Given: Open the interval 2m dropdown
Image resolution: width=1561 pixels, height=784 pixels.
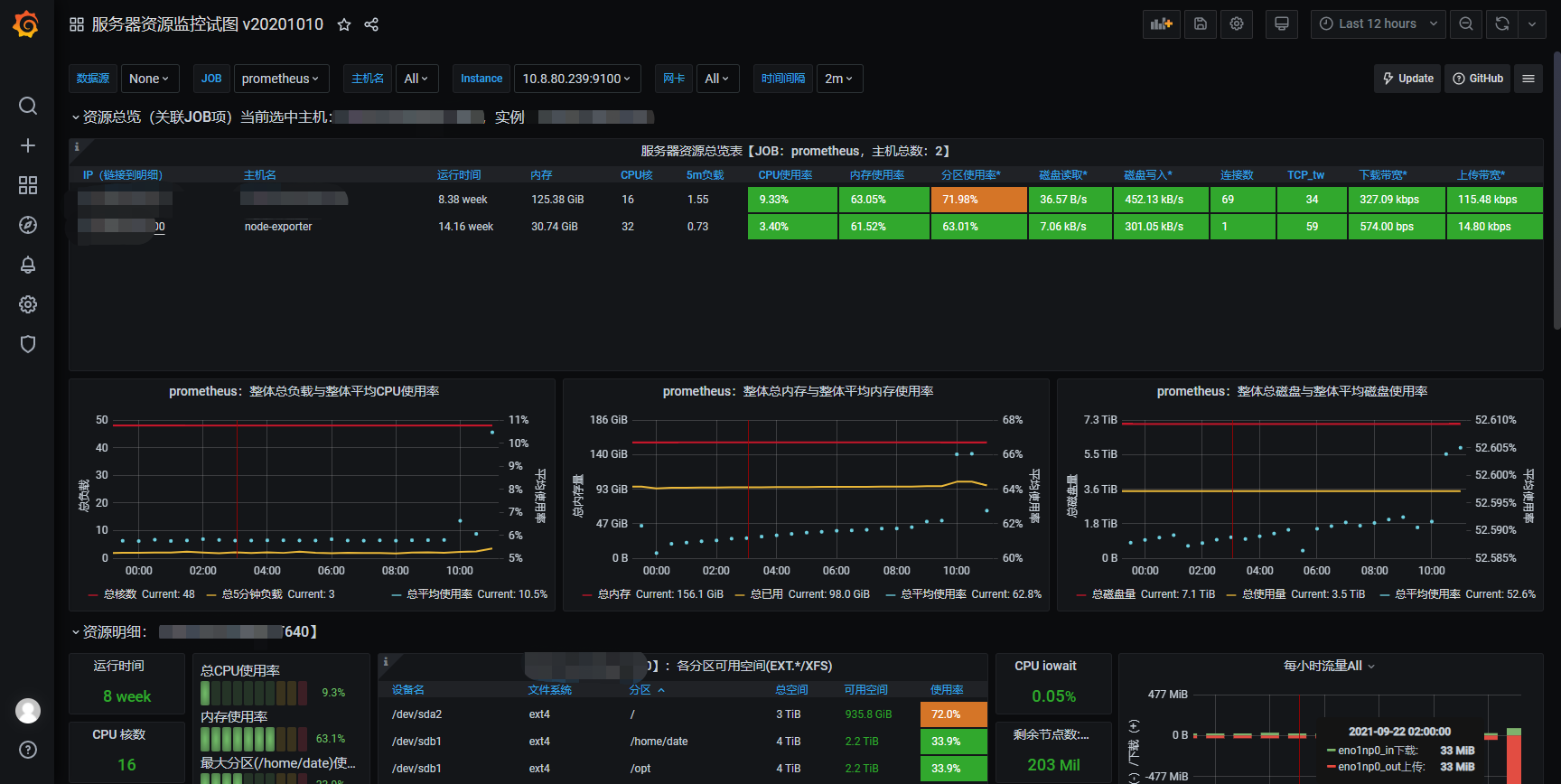Looking at the screenshot, I should 839,79.
